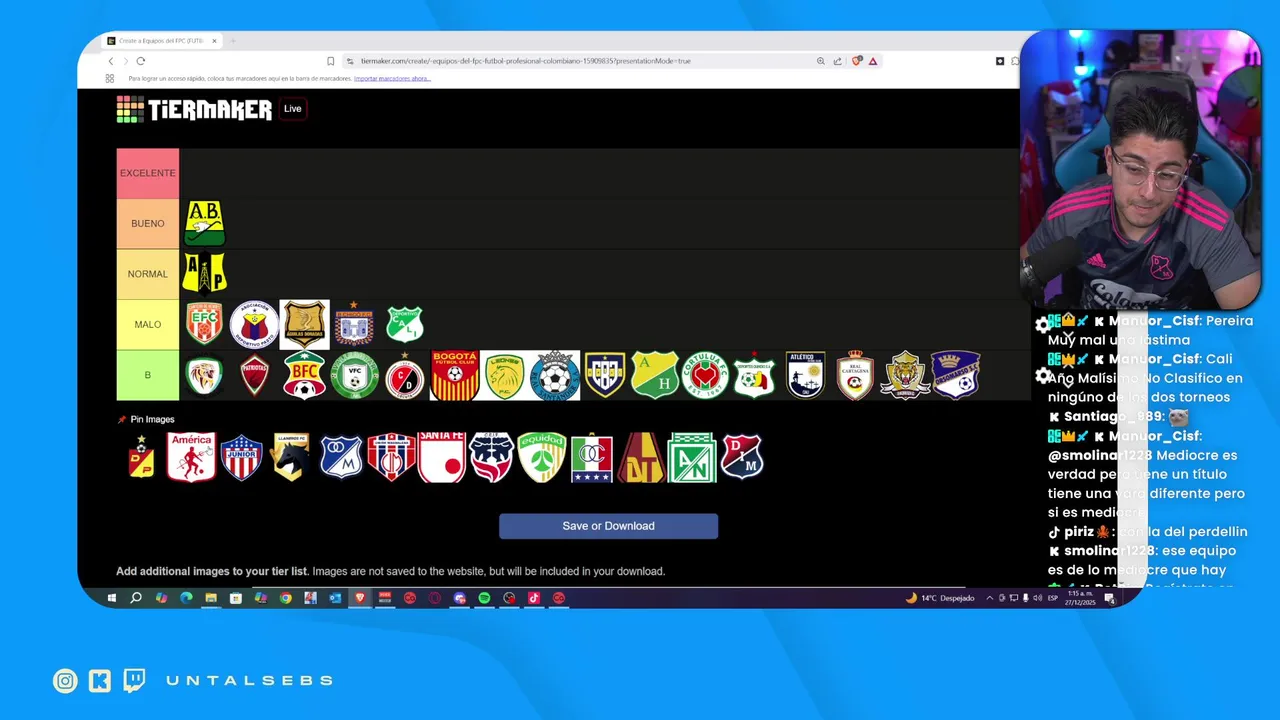Select the Millonarios blue crest
1280x720 pixels.
(341, 458)
